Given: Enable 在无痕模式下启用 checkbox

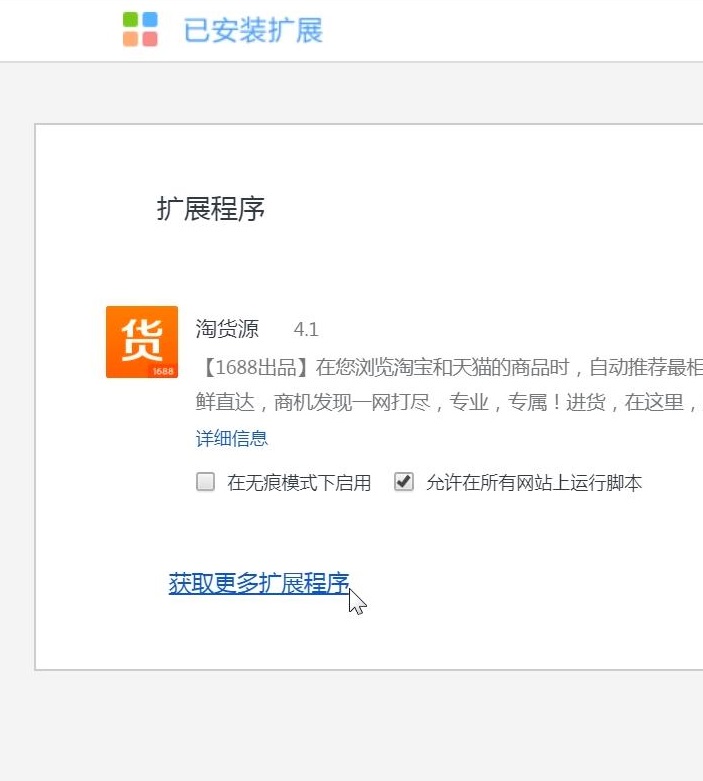Looking at the screenshot, I should (205, 482).
